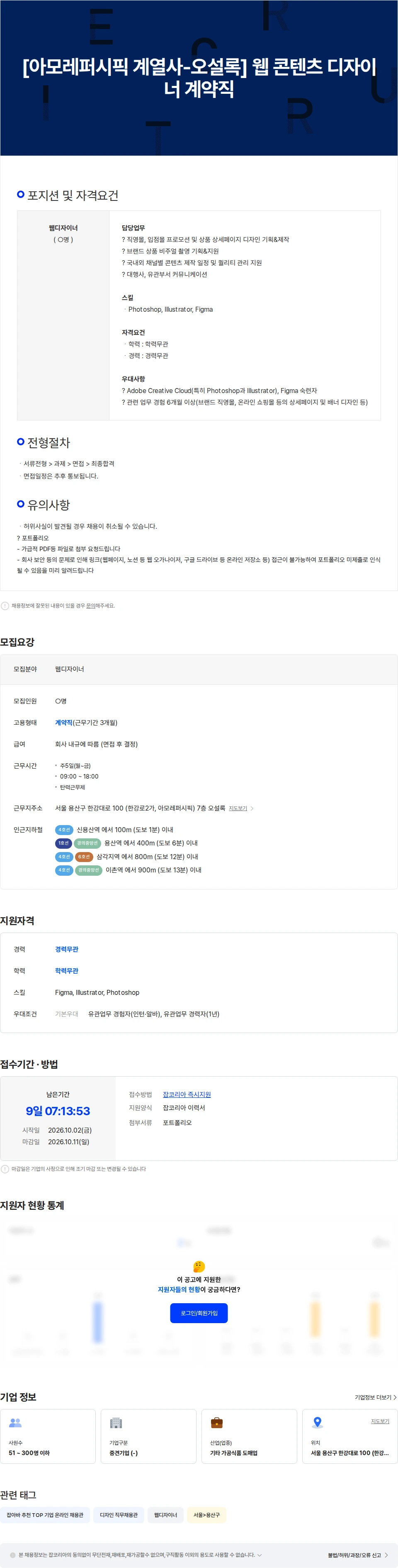
Task: Click the location pin icon in 위치 card
Action: click(317, 1422)
